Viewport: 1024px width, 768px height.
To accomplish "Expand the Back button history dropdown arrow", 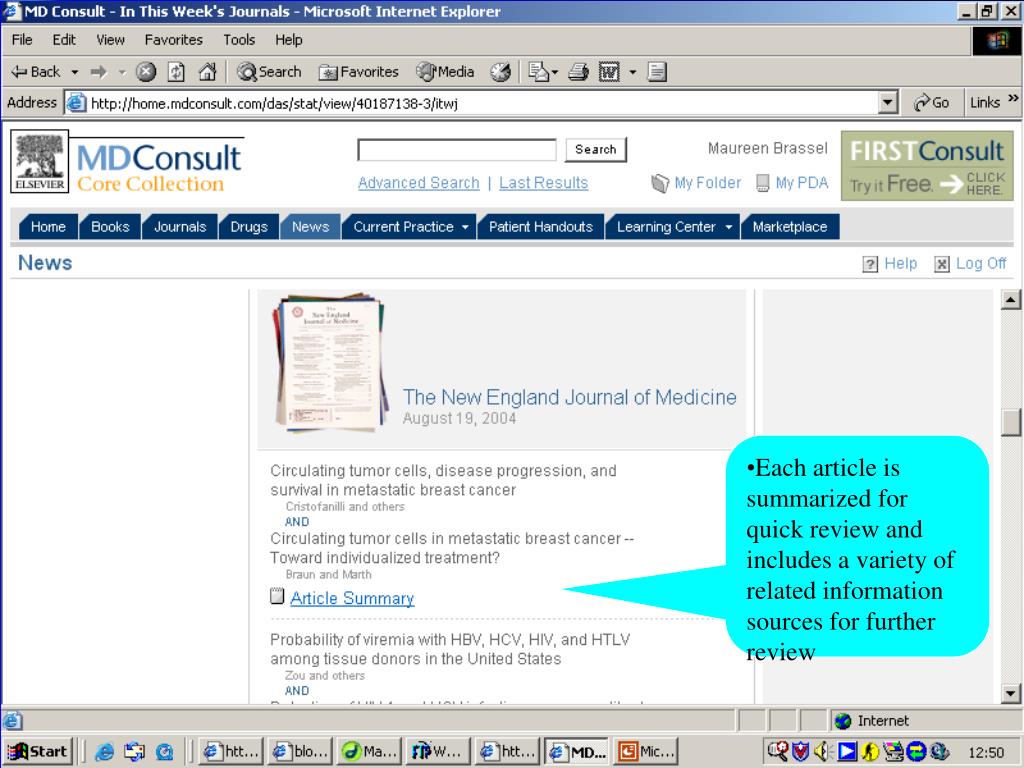I will click(74, 72).
